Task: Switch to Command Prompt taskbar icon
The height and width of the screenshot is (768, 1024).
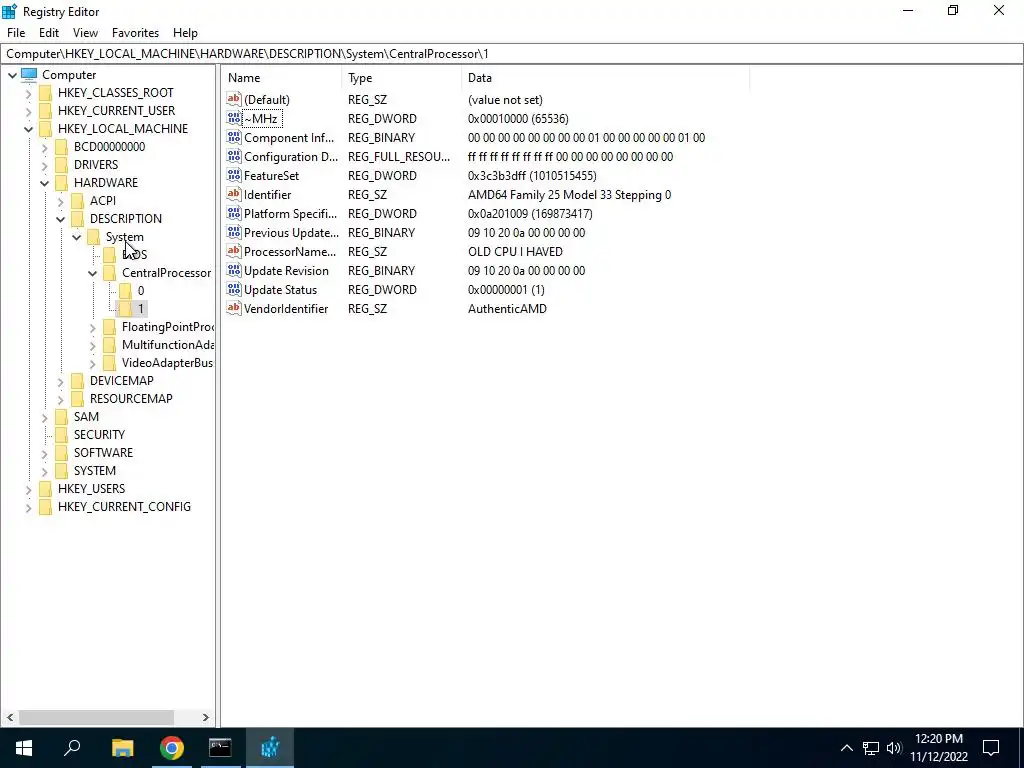Action: tap(220, 748)
